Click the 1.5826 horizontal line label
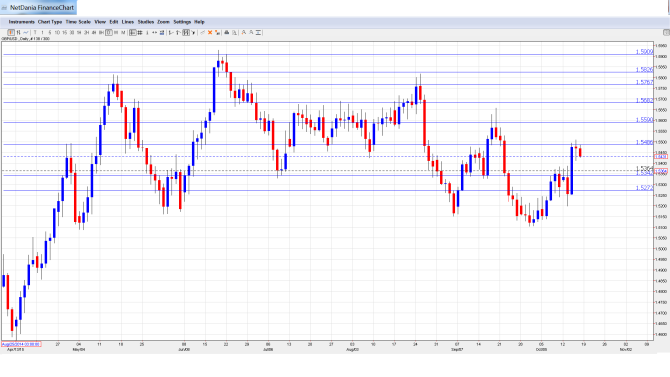This screenshot has width=670, height=377. (644, 70)
